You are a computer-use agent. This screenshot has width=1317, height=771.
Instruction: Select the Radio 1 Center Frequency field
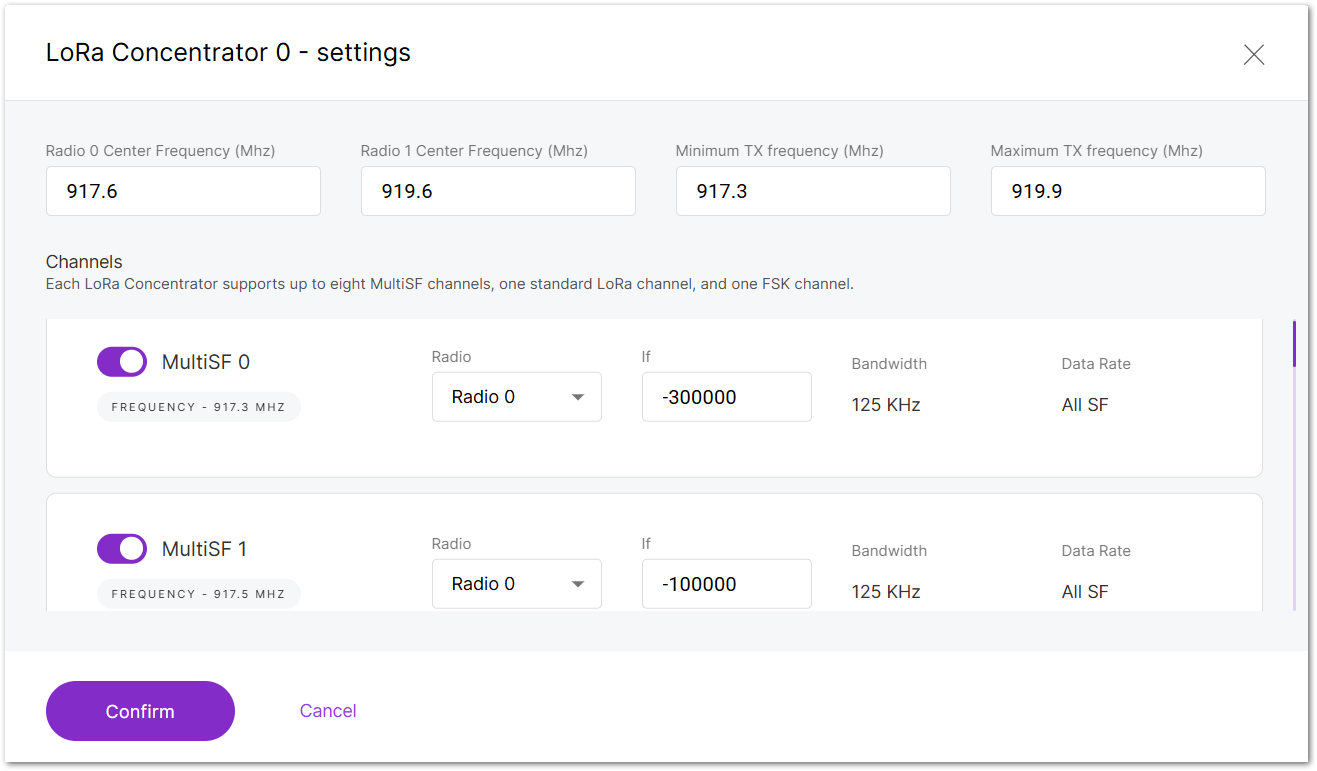[x=498, y=190]
